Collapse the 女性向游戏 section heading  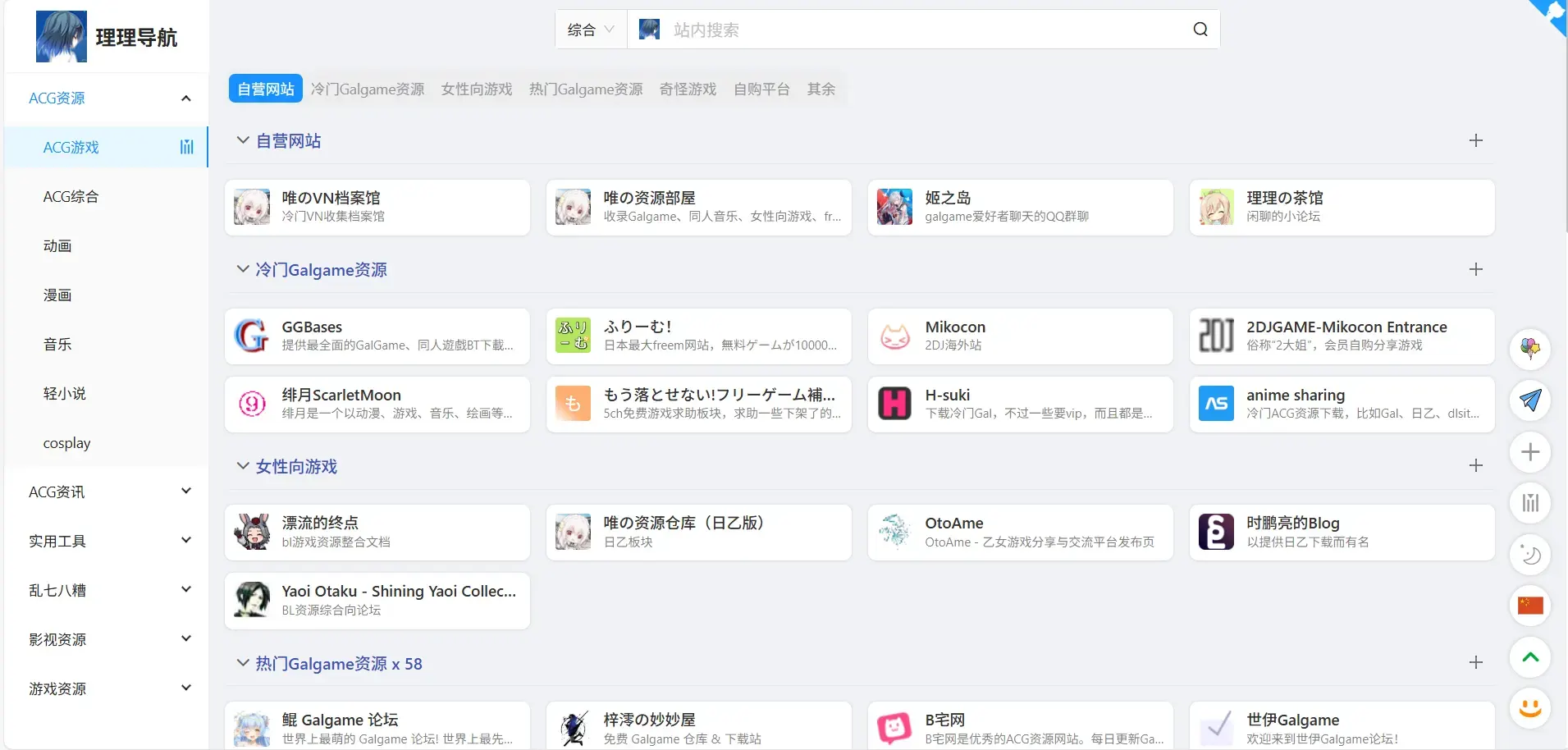(x=287, y=466)
